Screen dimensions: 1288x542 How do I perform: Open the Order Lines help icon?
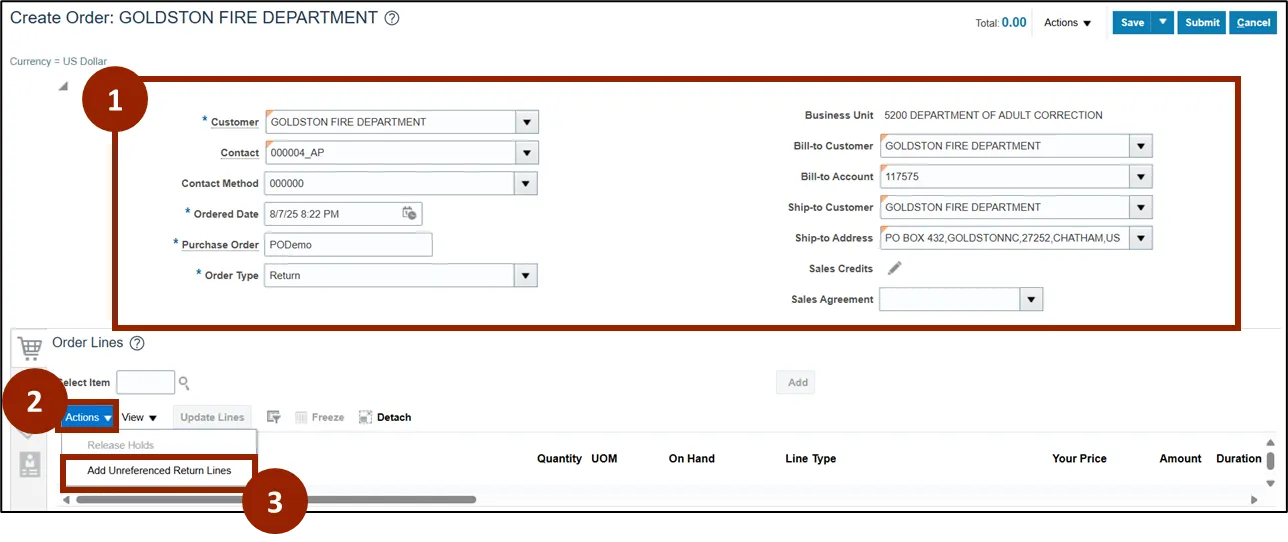tap(137, 343)
